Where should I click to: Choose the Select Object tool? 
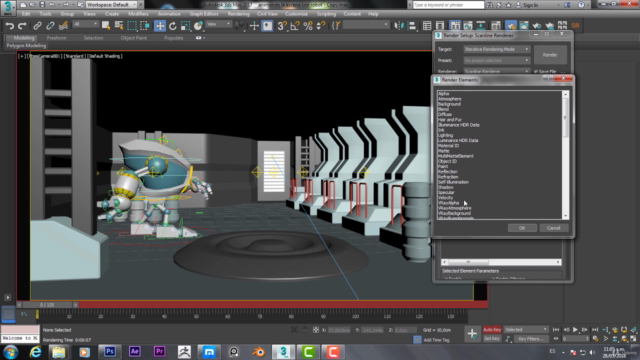106,26
